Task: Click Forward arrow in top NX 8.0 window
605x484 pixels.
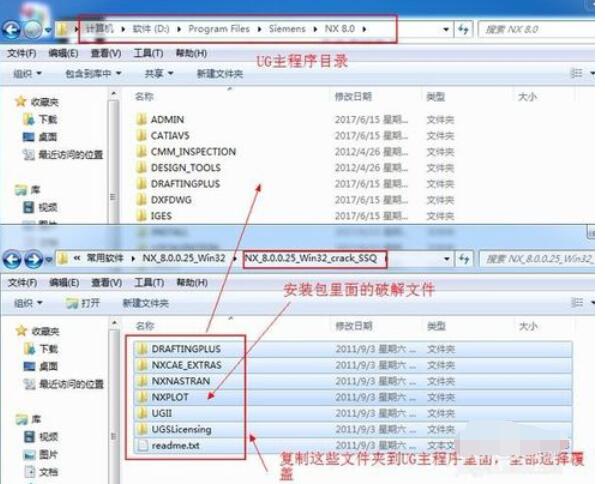Action: point(33,29)
